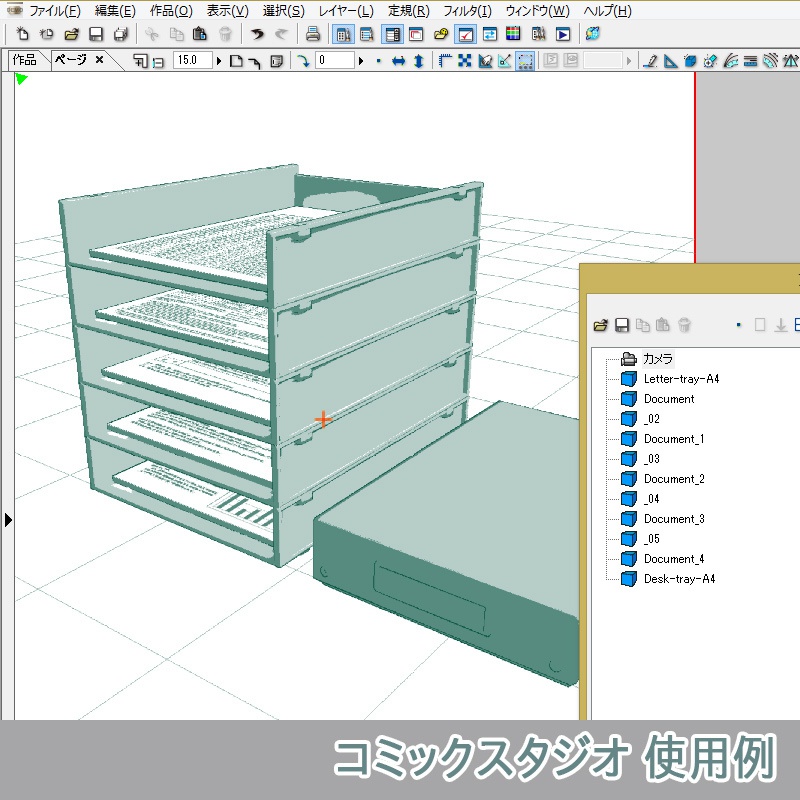Click the delete trash icon in the 3D panel
The image size is (800, 800).
(x=683, y=324)
